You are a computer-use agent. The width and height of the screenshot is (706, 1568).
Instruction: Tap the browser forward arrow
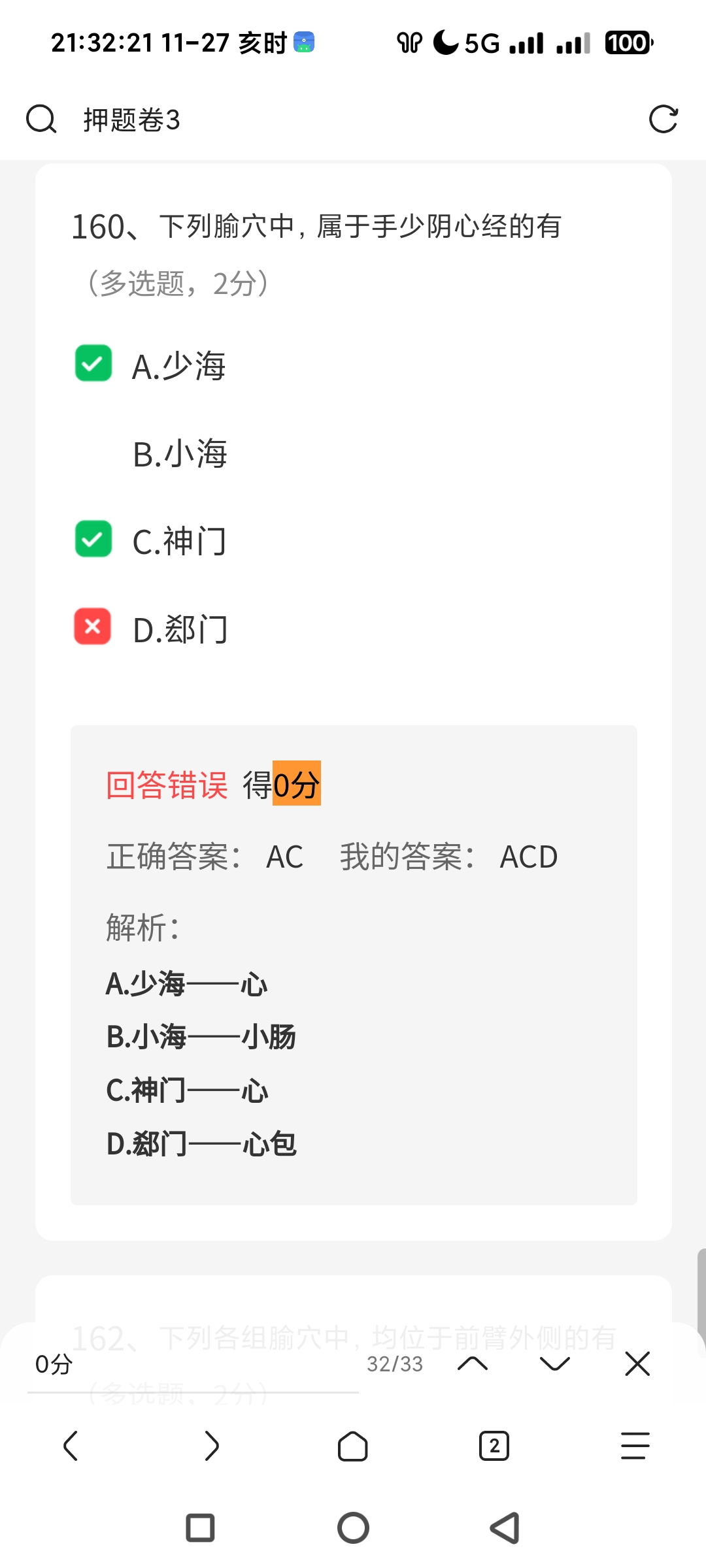pos(211,1445)
